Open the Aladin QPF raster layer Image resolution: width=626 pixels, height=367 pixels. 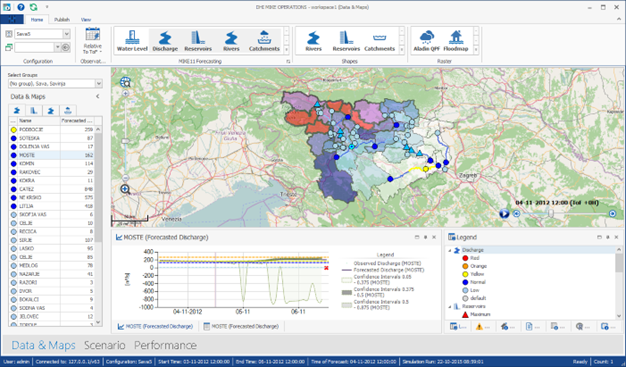coord(426,41)
